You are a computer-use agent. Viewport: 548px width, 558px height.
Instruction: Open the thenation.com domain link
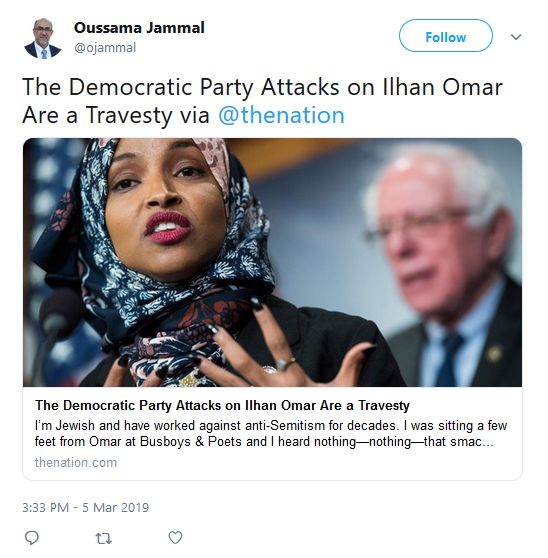coord(76,463)
